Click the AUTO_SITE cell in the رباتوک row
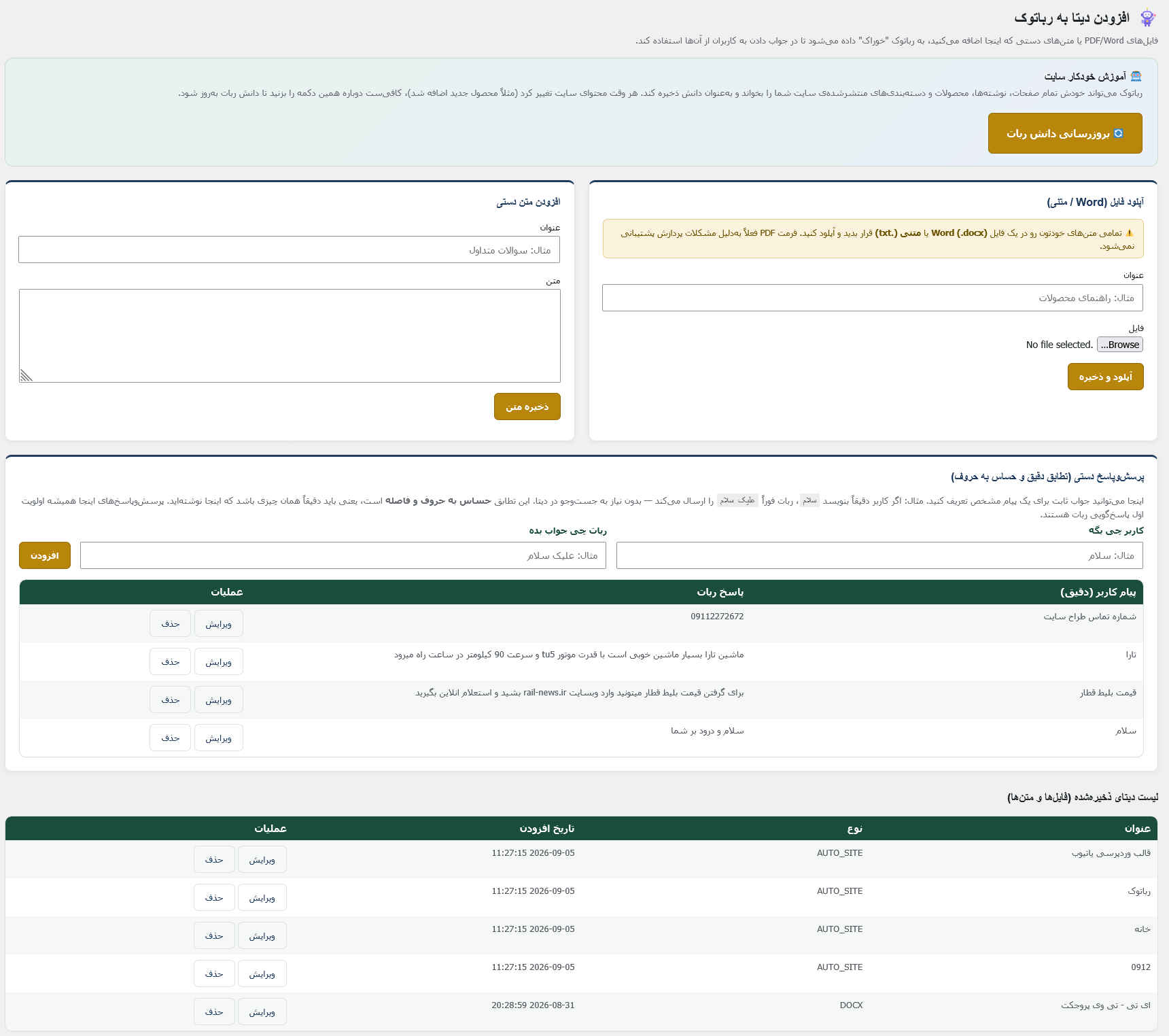The height and width of the screenshot is (1036, 1169). coord(839,891)
